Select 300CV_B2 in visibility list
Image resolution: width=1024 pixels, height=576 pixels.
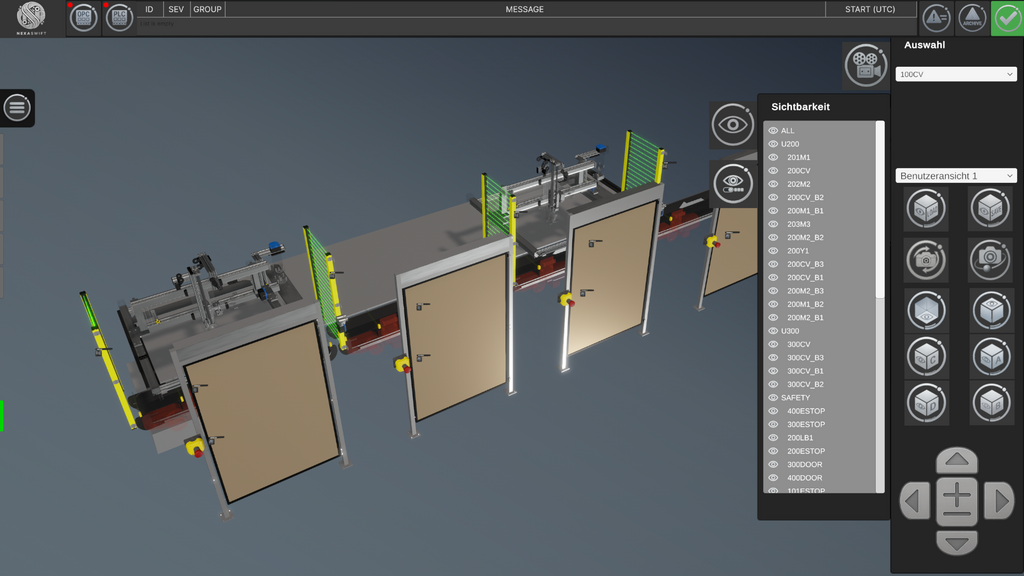(x=805, y=385)
